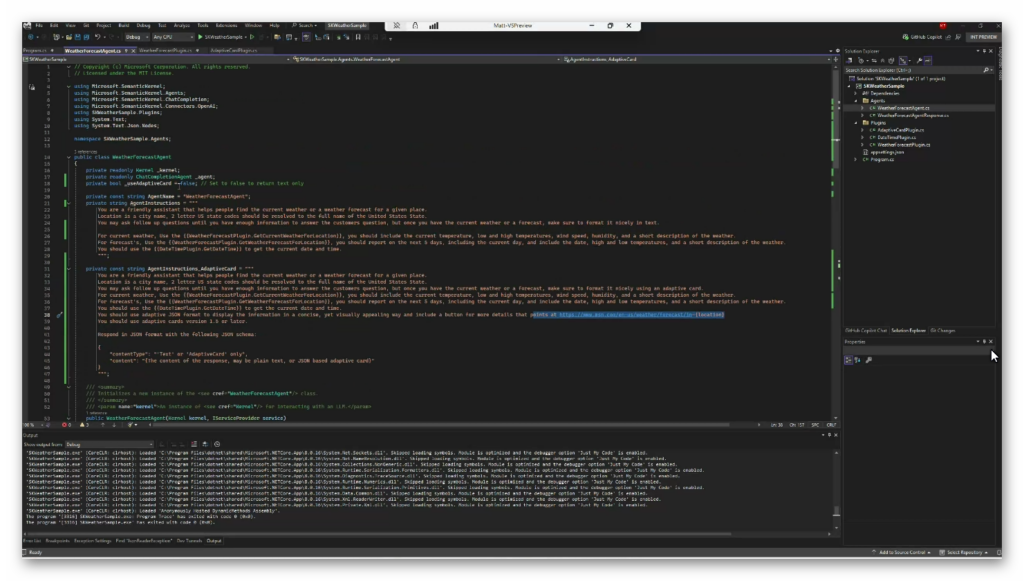Click the Open File folder icon

[69, 37]
